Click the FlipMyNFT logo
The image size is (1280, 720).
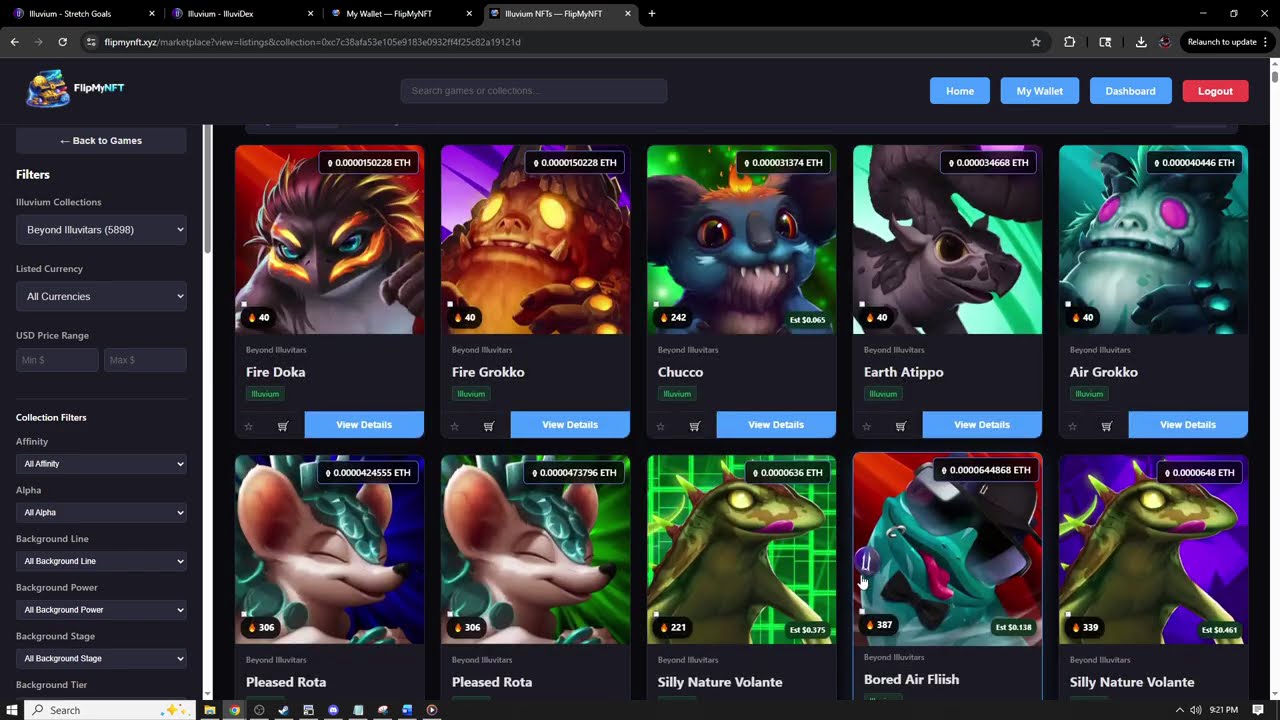[x=75, y=89]
